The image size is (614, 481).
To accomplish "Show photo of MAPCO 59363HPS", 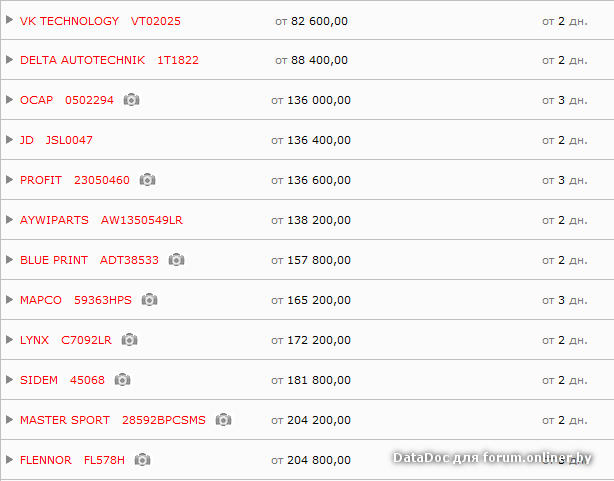I will click(x=150, y=300).
